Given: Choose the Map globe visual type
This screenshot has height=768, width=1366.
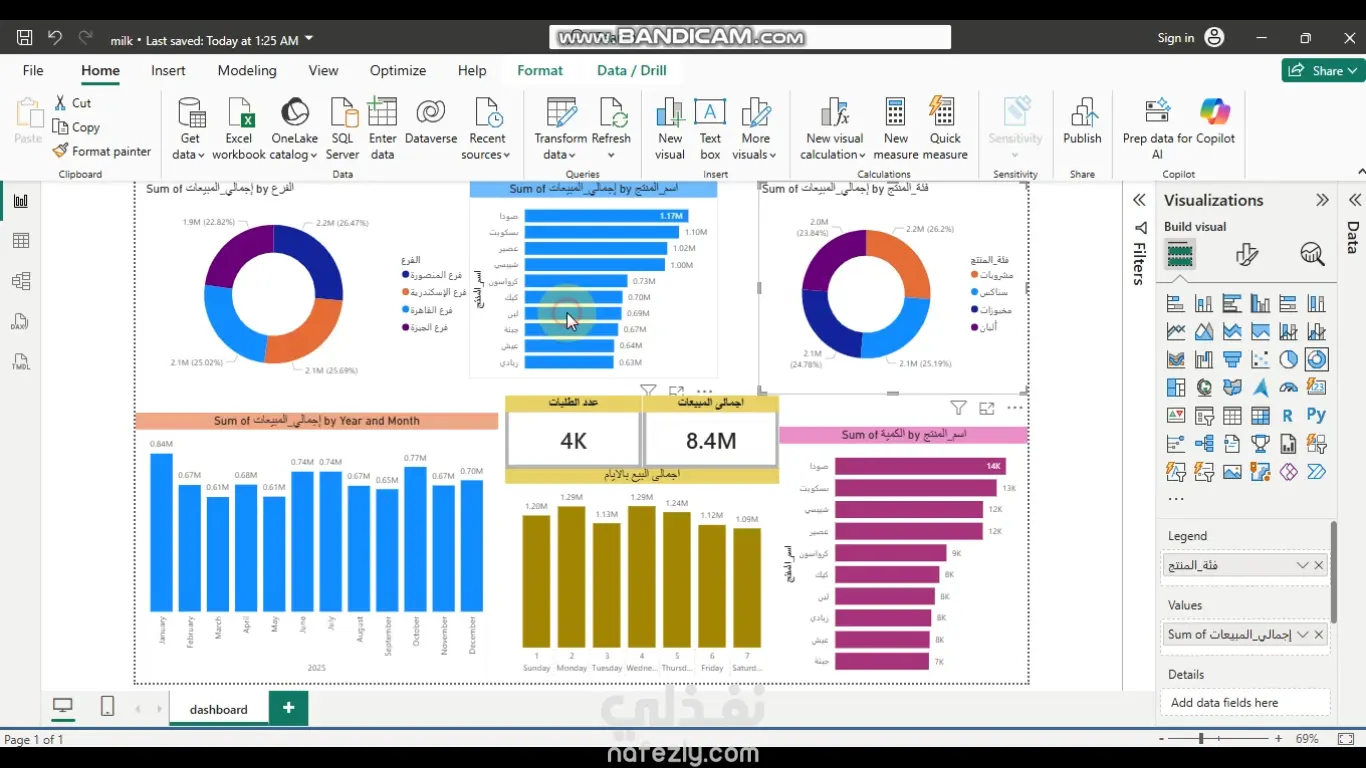Looking at the screenshot, I should click(x=1204, y=388).
